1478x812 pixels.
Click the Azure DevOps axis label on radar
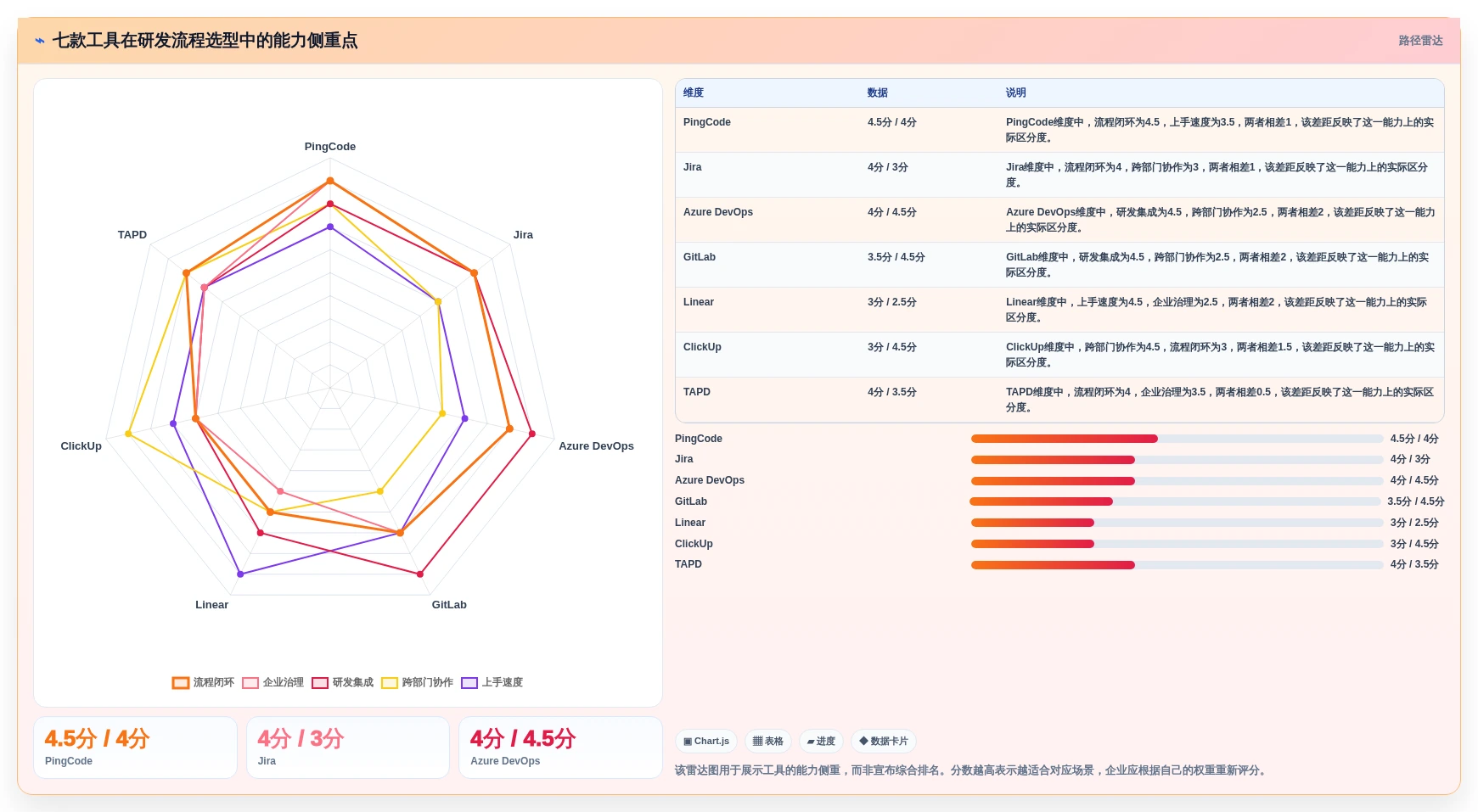[x=596, y=446]
